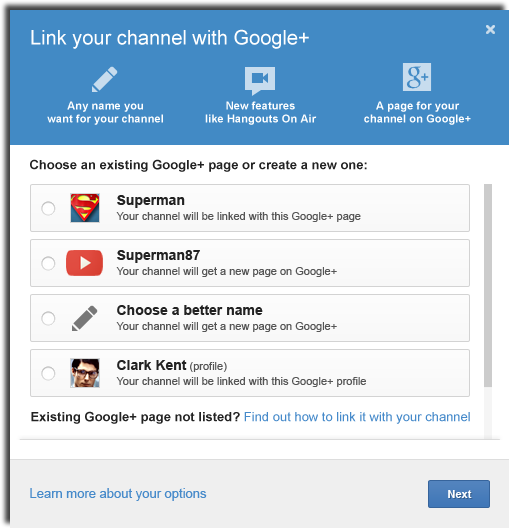This screenshot has width=509, height=528.
Task: Select the Clark Kent profile radio button
Action: pos(48,373)
